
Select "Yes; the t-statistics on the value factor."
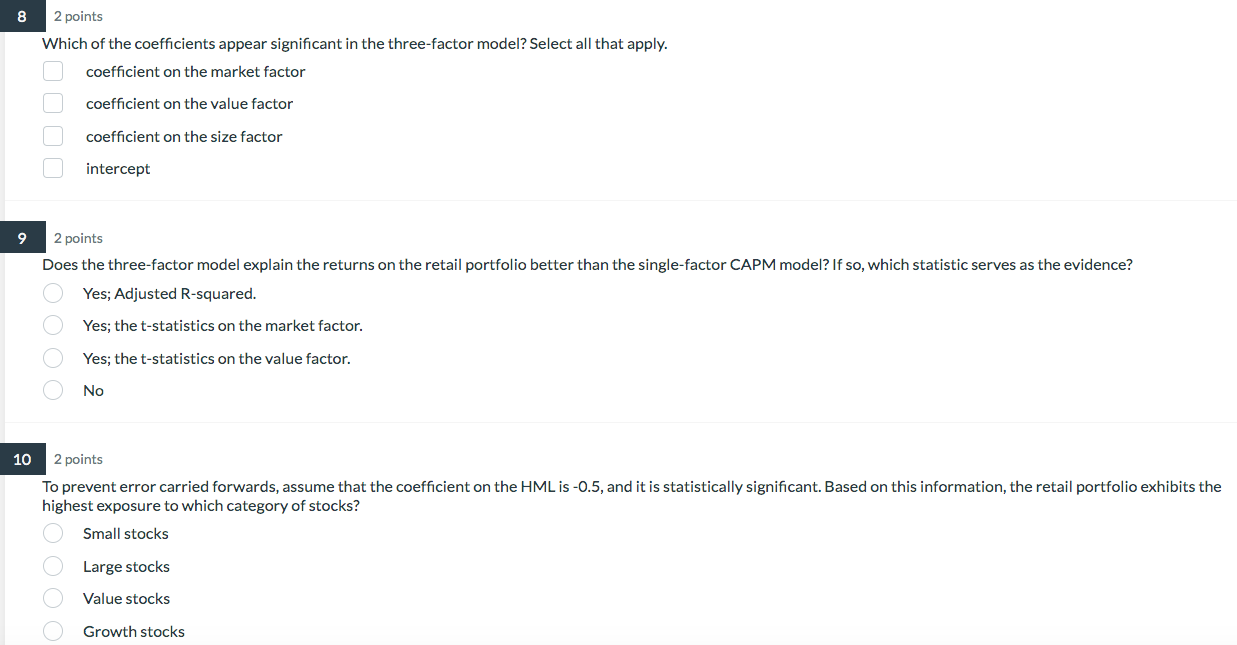(52, 357)
